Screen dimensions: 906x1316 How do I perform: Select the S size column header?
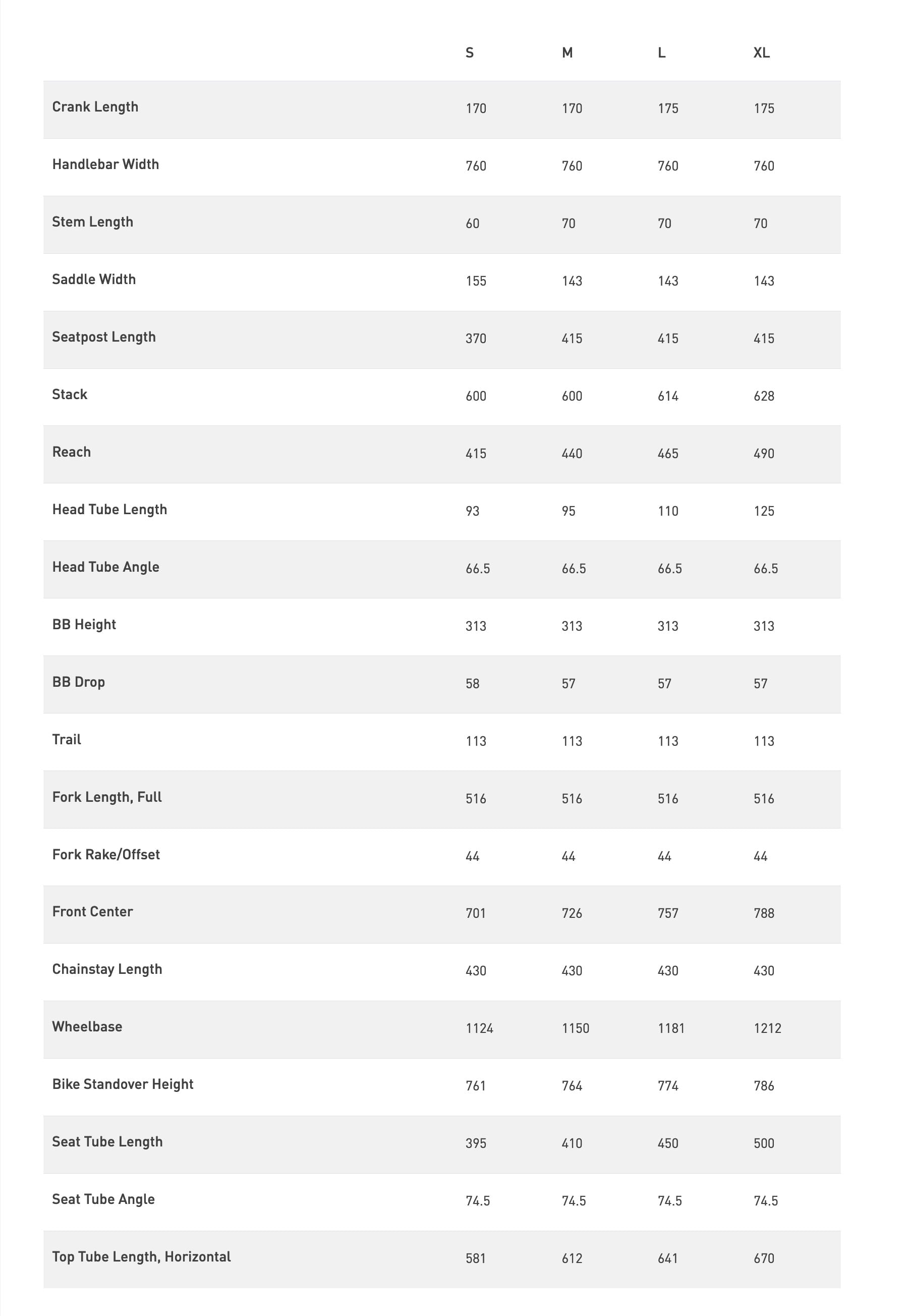coord(470,53)
